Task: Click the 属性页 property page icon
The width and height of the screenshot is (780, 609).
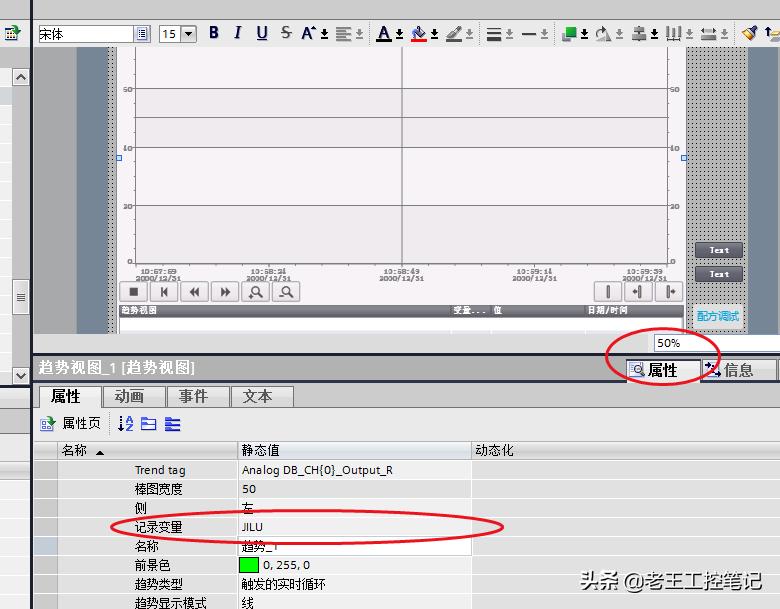Action: coord(47,424)
